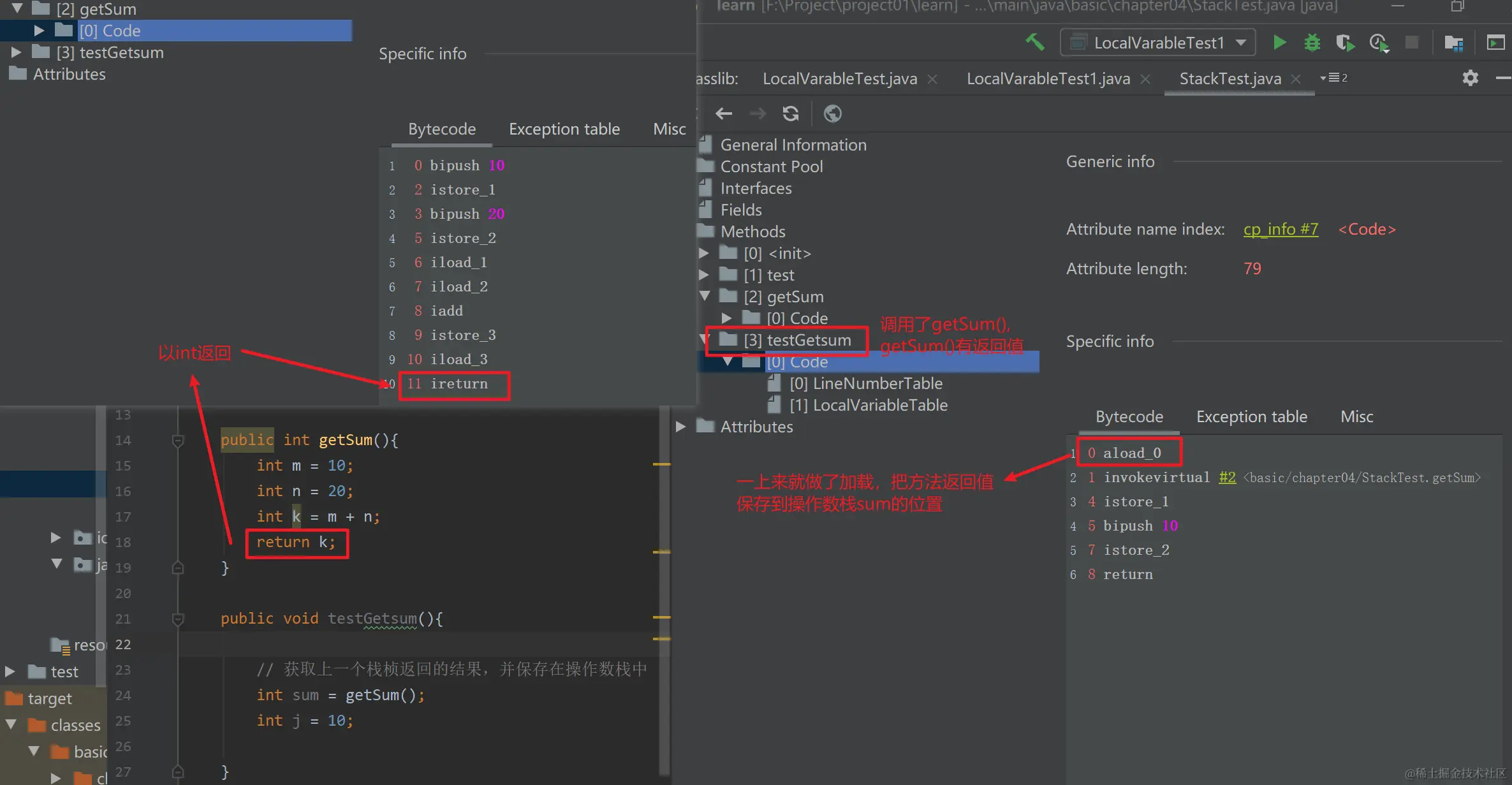The height and width of the screenshot is (785, 1512).
Task: Click the Debug bug icon
Action: 1312,43
